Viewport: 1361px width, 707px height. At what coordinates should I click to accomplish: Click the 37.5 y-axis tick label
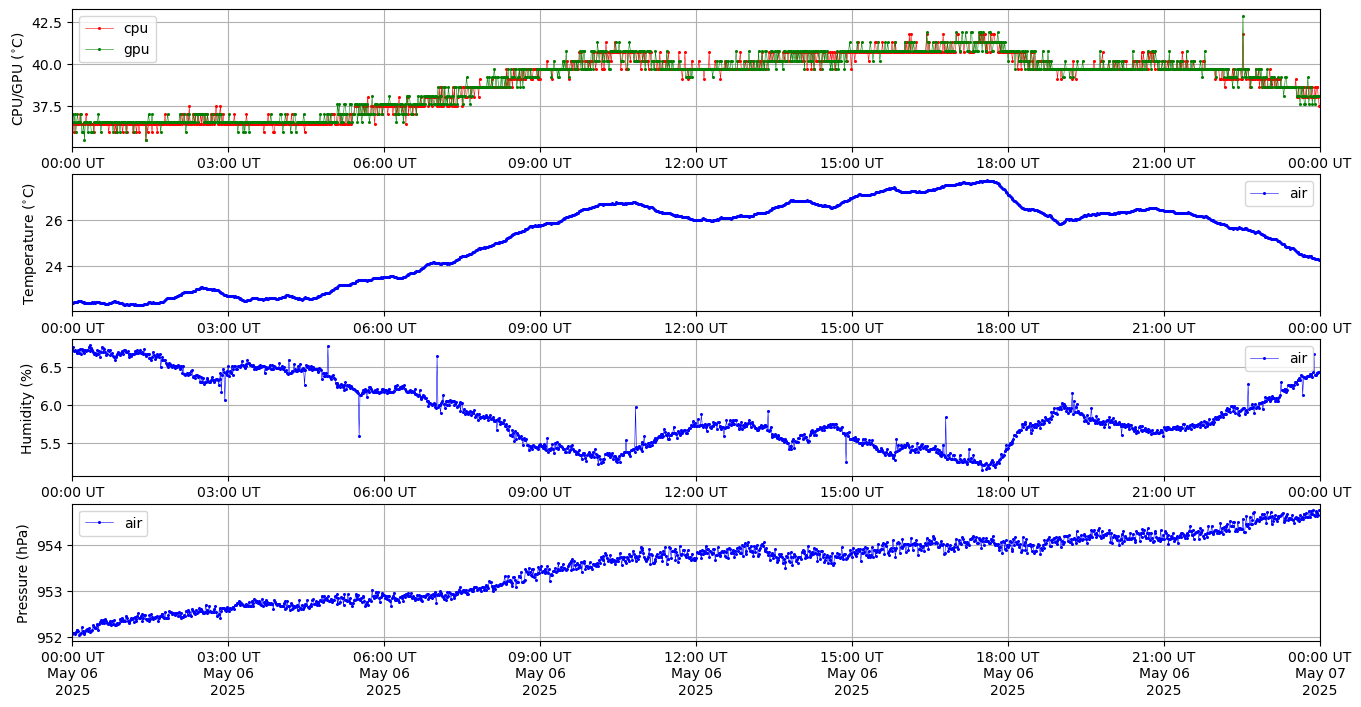tap(48, 106)
